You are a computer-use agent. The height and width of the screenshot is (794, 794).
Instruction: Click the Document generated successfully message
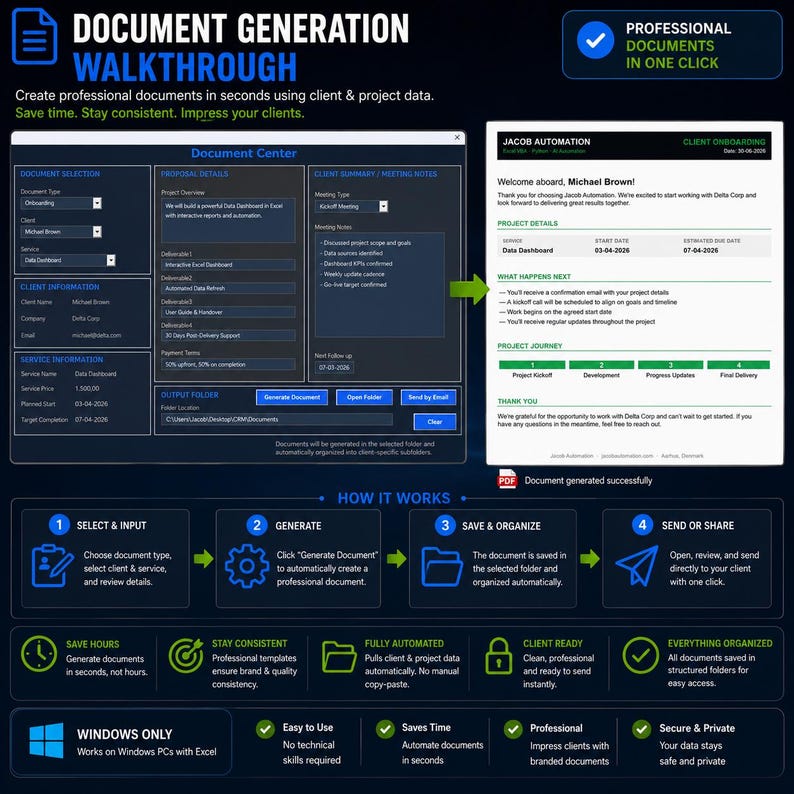coord(588,480)
